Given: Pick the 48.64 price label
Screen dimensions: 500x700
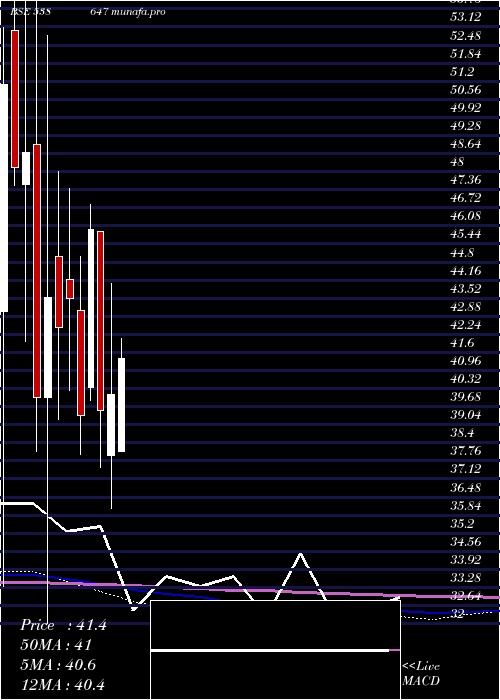Looking at the screenshot, I should click(x=466, y=144).
